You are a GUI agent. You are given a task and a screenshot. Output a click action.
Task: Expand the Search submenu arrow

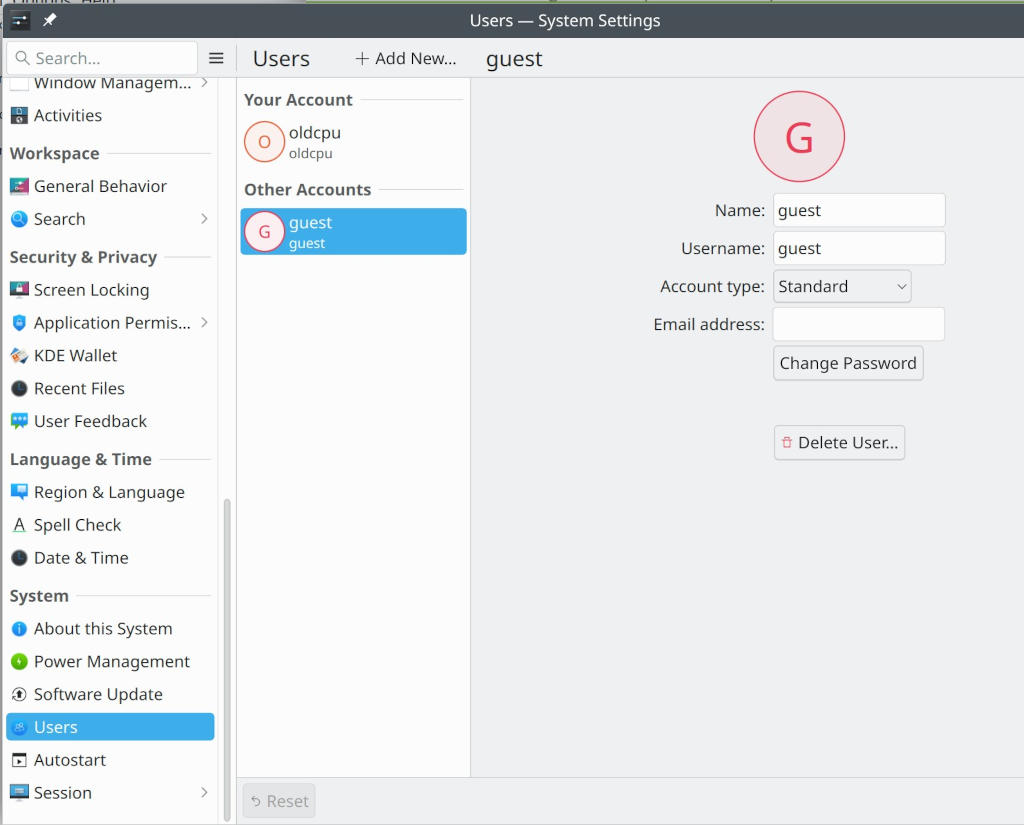pyautogui.click(x=204, y=218)
